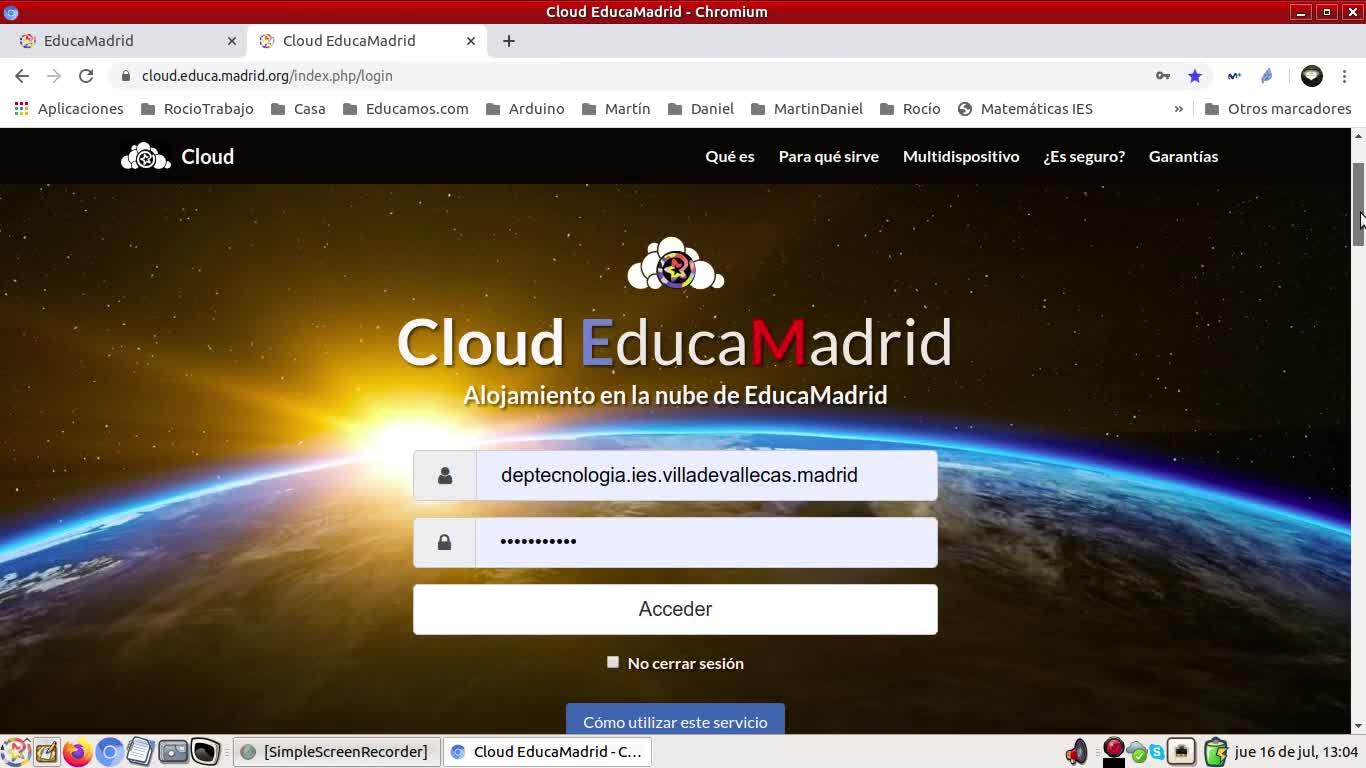1366x768 pixels.
Task: Open the Casa bookmarks folder
Action: click(x=298, y=109)
